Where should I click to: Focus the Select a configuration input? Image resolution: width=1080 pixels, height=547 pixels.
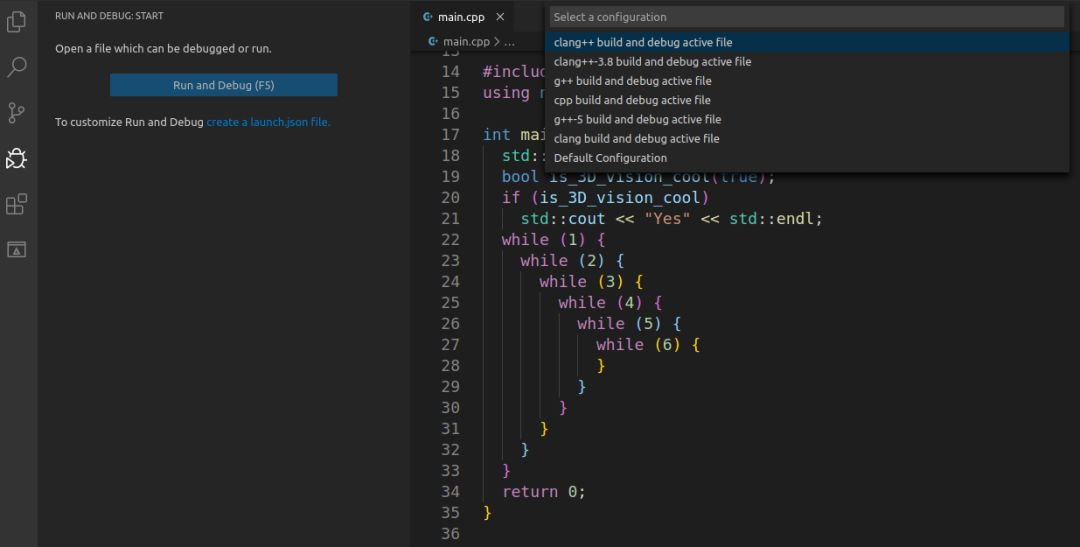click(x=807, y=17)
